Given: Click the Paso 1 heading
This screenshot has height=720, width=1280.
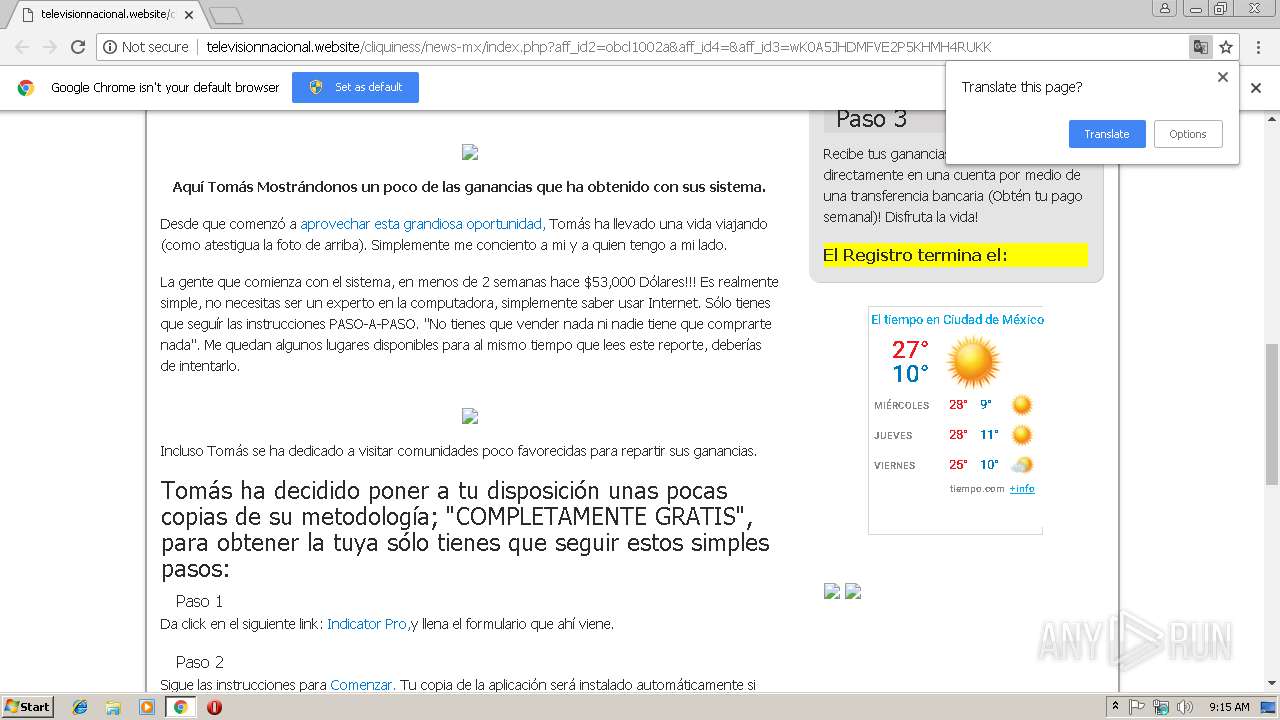Looking at the screenshot, I should pyautogui.click(x=199, y=601).
